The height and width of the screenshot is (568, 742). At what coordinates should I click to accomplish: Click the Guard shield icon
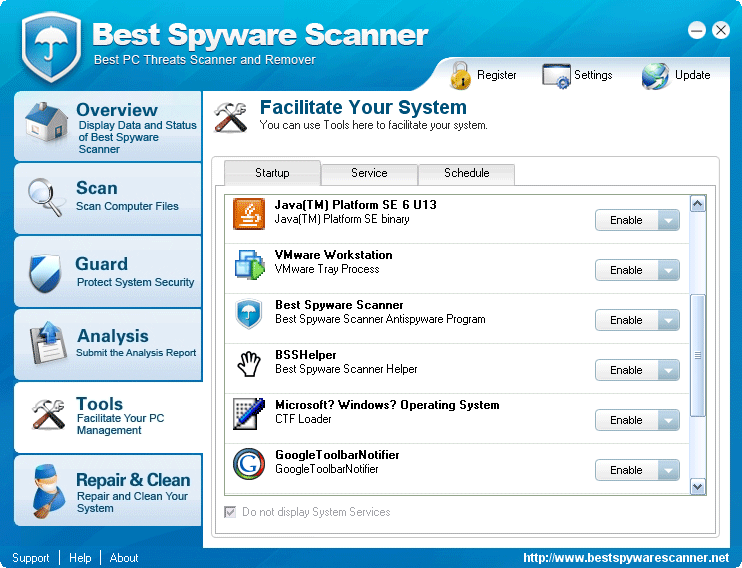point(45,273)
